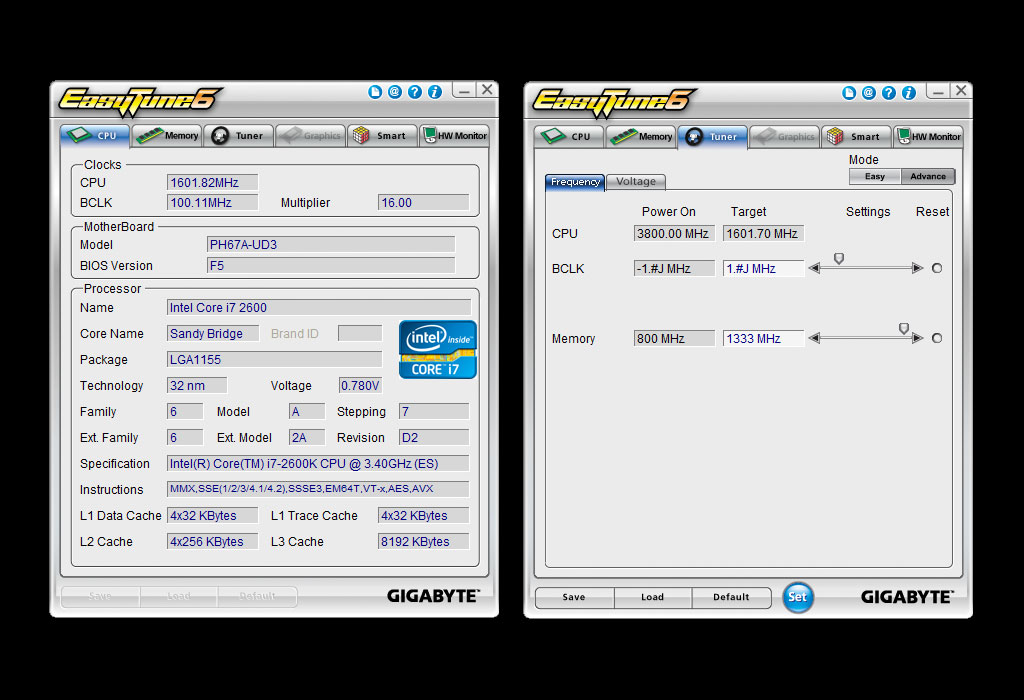Reset the Memory setting
Screen dimensions: 1024x700
click(937, 338)
